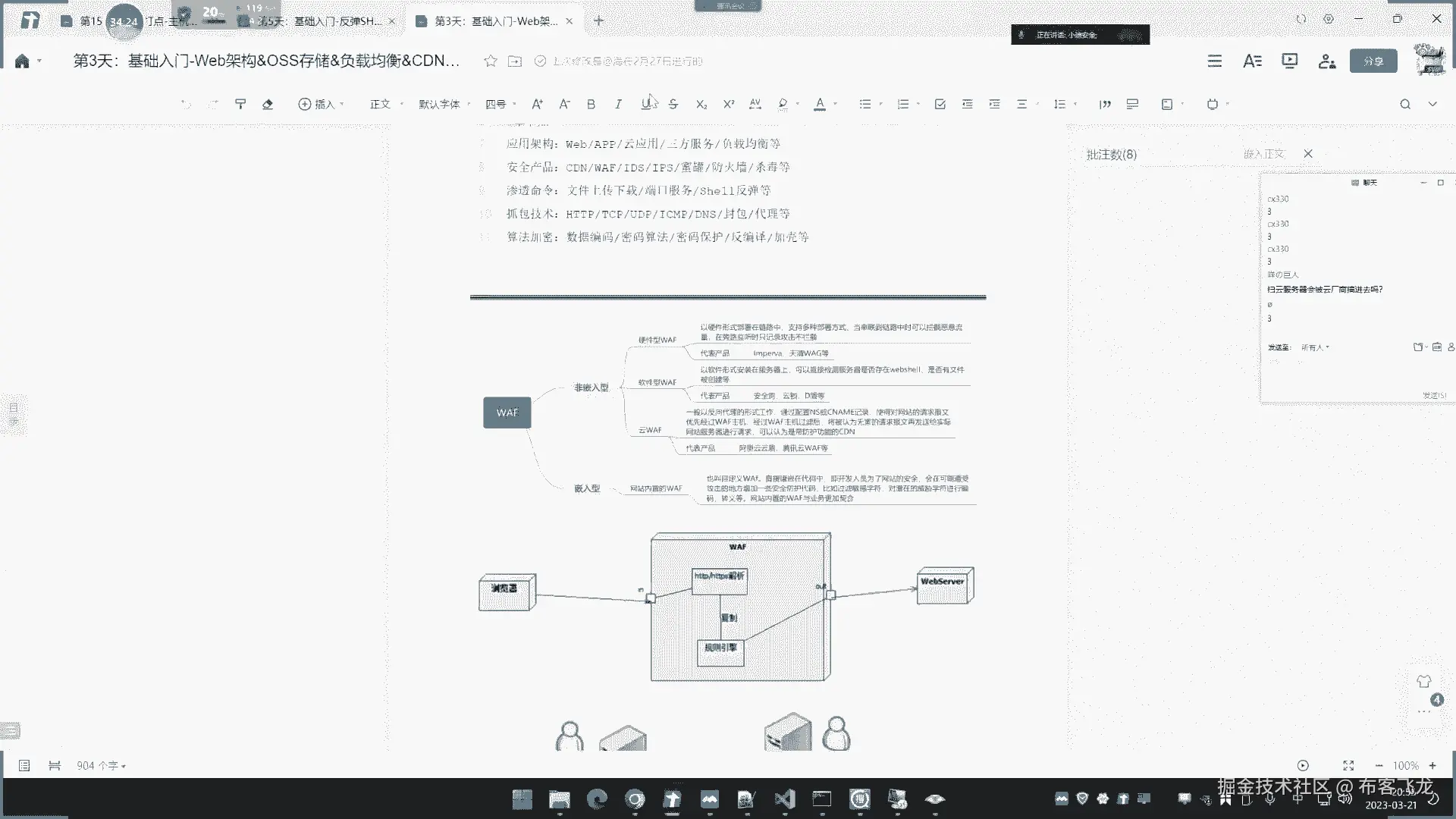Open the search icon in toolbar
The width and height of the screenshot is (1456, 819).
[1404, 104]
